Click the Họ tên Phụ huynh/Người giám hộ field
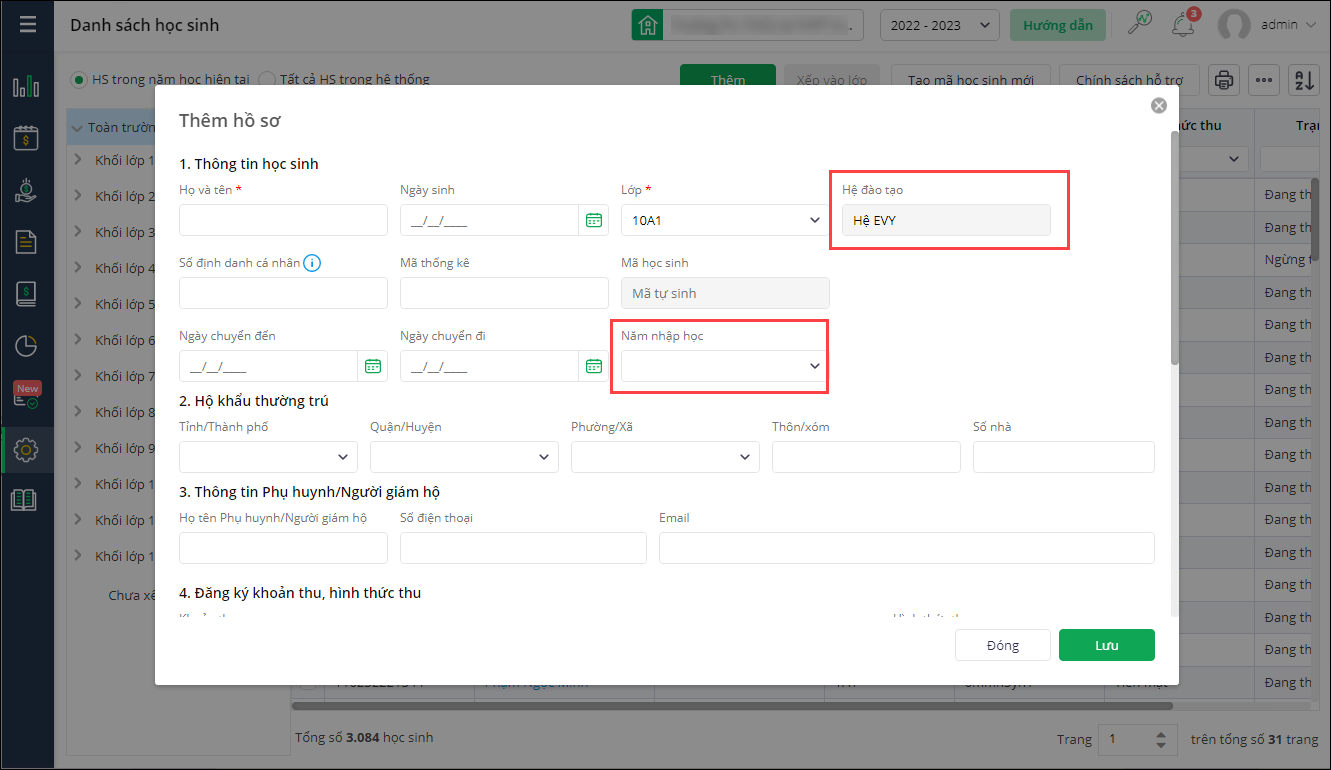 click(x=283, y=548)
